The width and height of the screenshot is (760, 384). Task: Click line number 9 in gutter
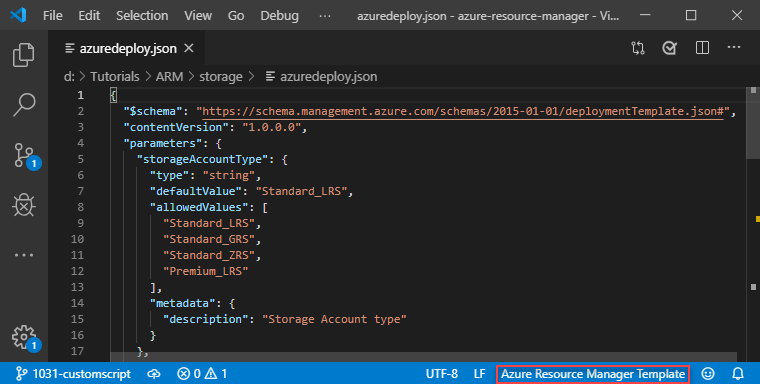click(x=80, y=223)
